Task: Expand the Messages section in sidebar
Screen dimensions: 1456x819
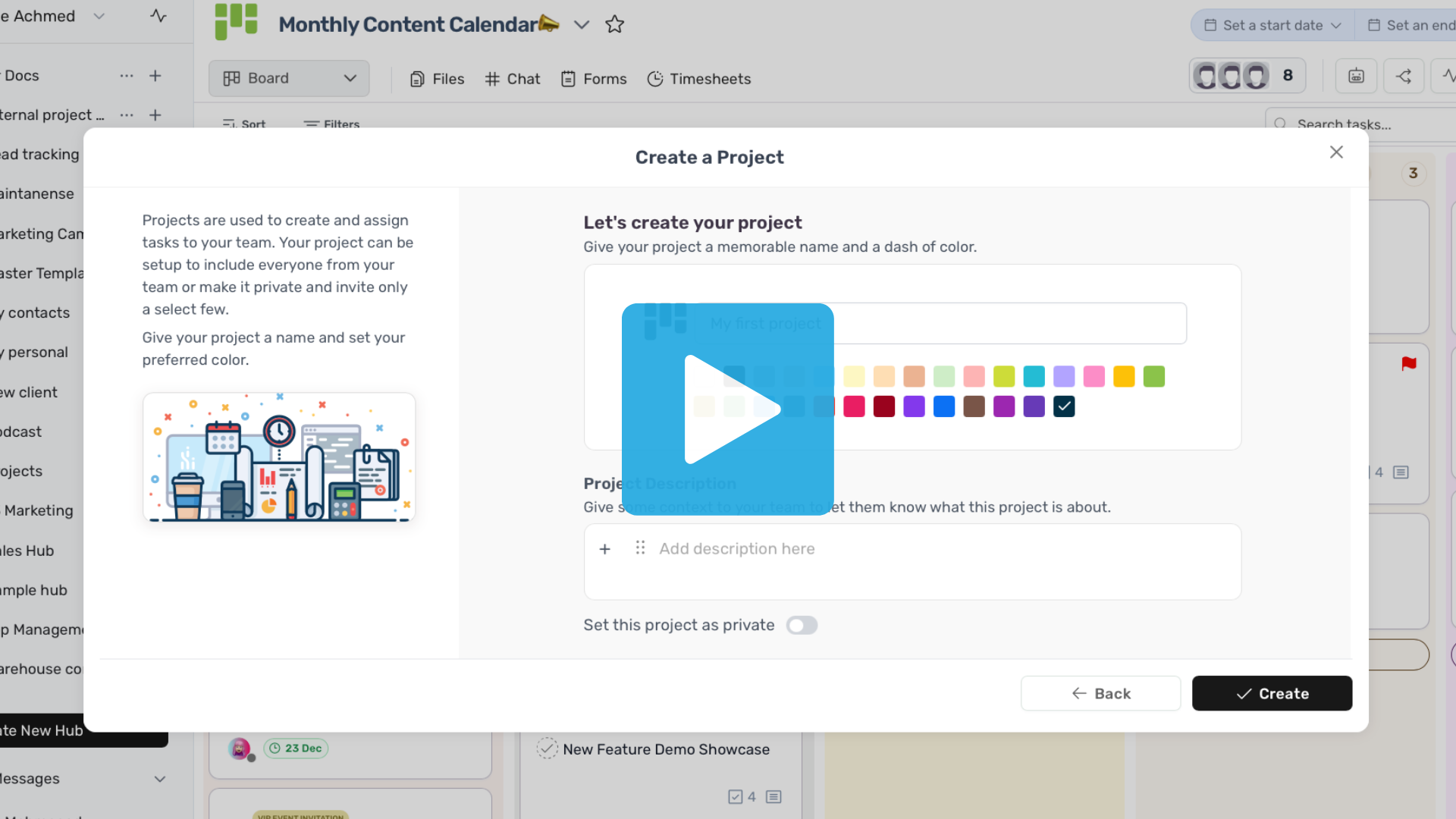Action: (159, 779)
